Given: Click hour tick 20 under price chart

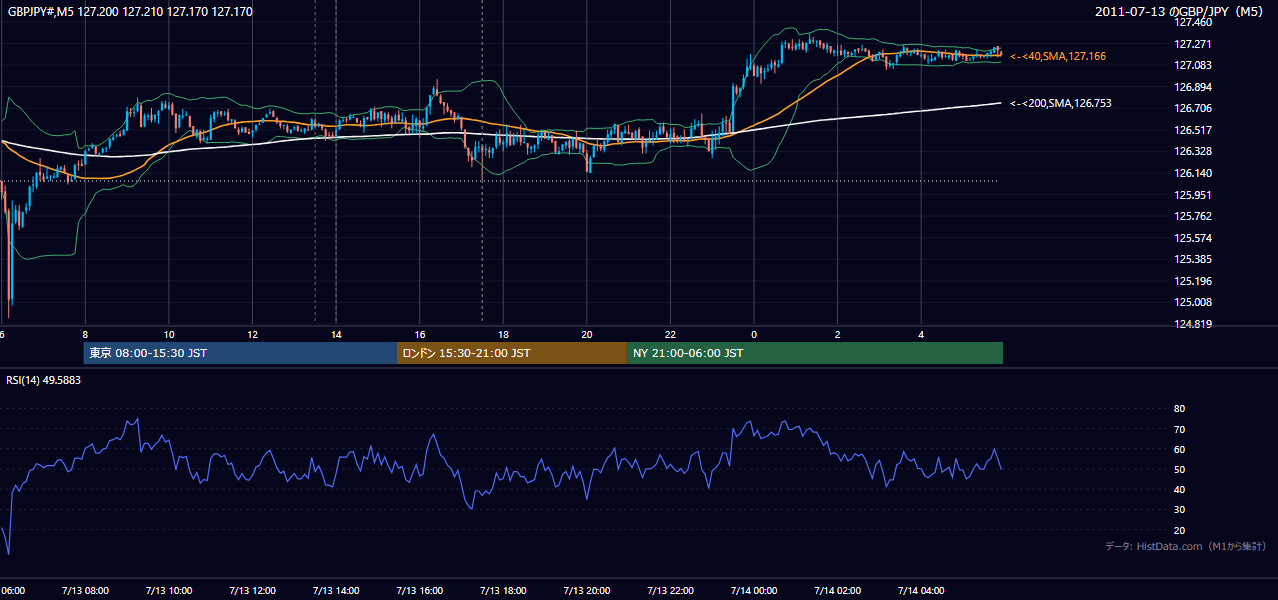Looking at the screenshot, I should pos(587,334).
